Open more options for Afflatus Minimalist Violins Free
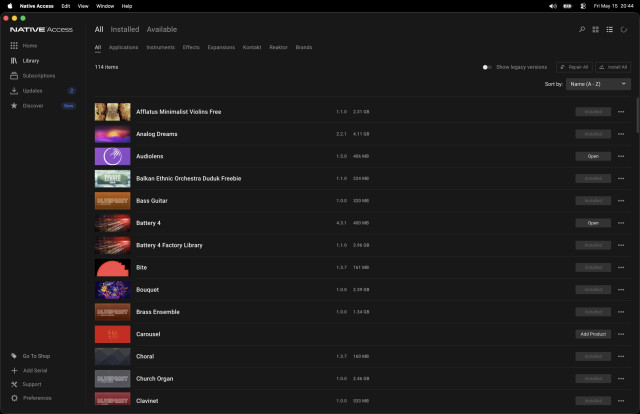The height and width of the screenshot is (414, 640). [x=621, y=112]
